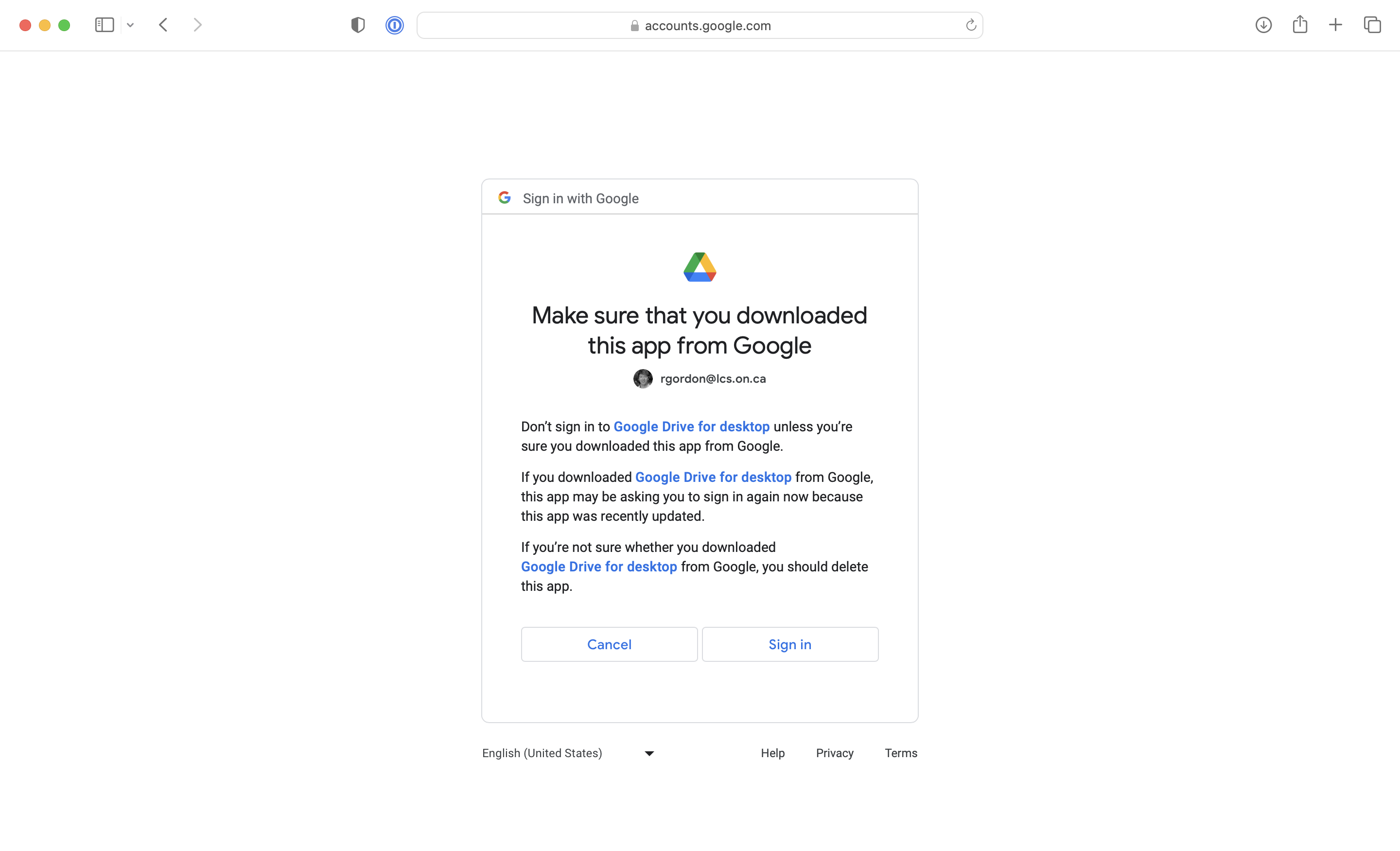Open the Privacy link in footer
Image resolution: width=1400 pixels, height=851 pixels.
(x=835, y=753)
